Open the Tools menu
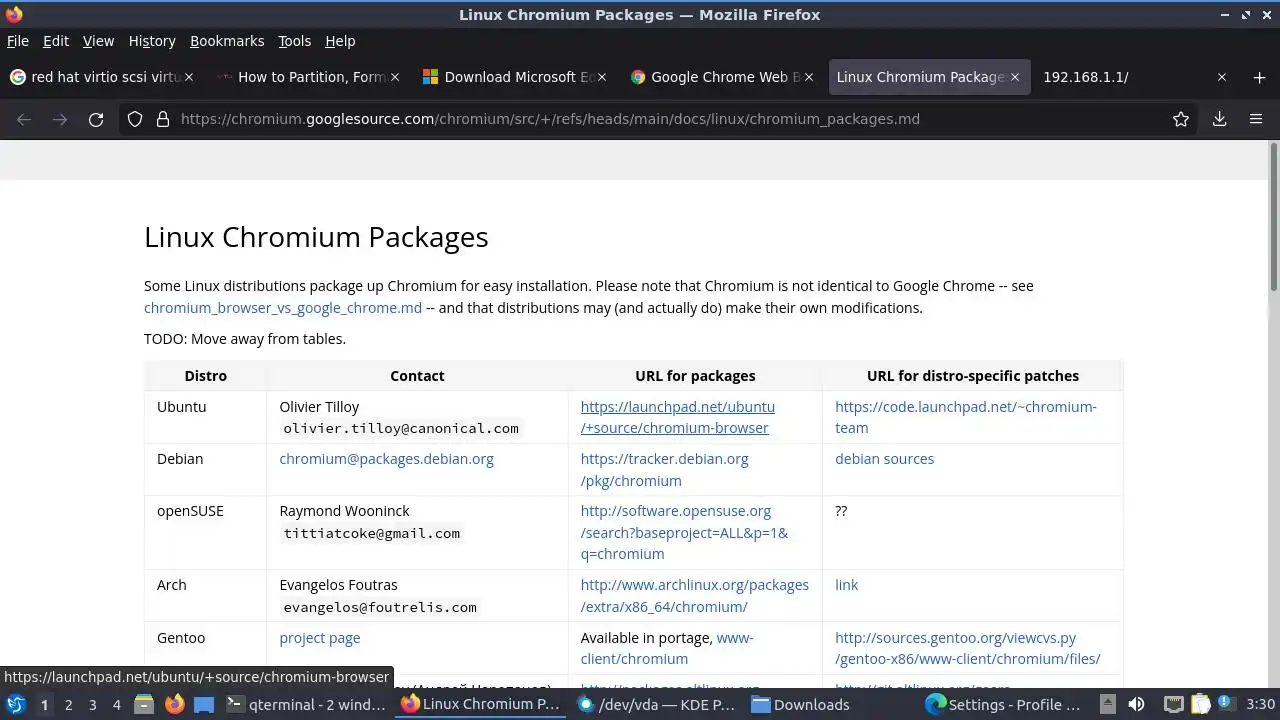 tap(294, 41)
